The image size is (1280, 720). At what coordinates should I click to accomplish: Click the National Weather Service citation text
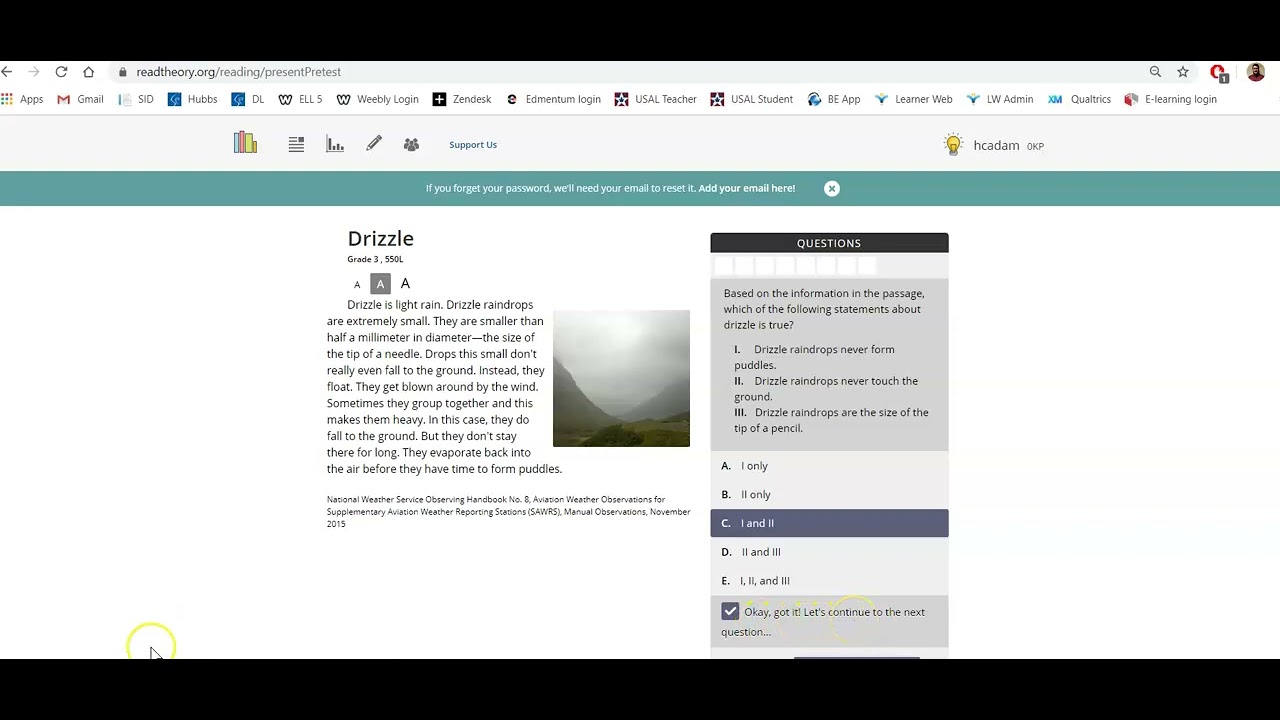tap(508, 511)
